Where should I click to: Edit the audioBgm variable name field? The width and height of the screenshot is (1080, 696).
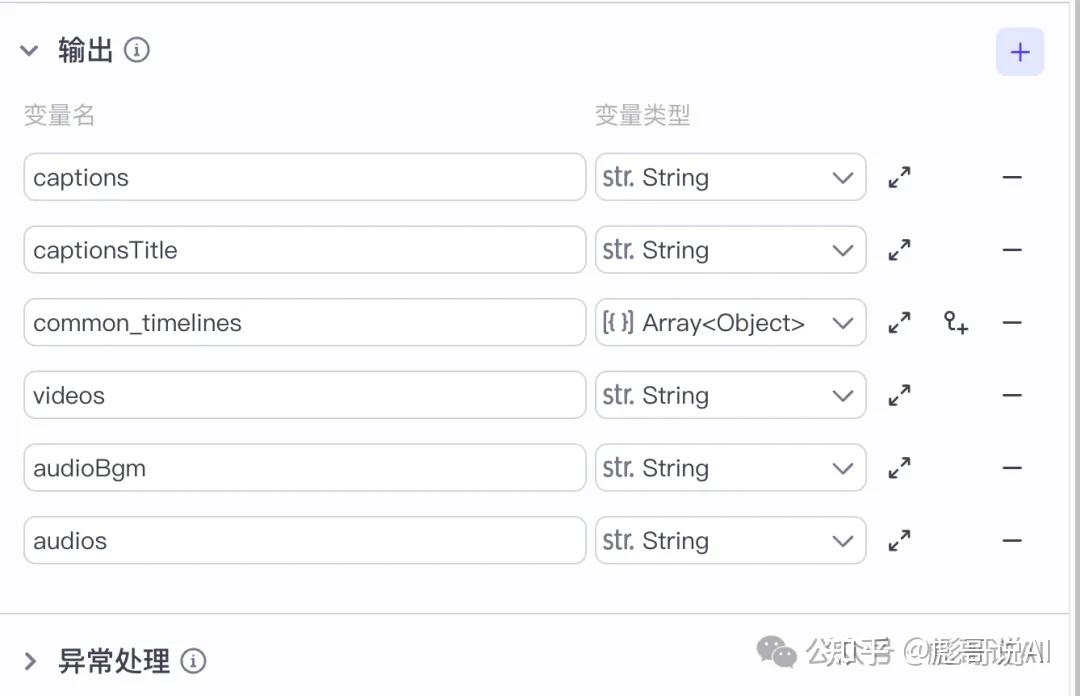pyautogui.click(x=304, y=468)
